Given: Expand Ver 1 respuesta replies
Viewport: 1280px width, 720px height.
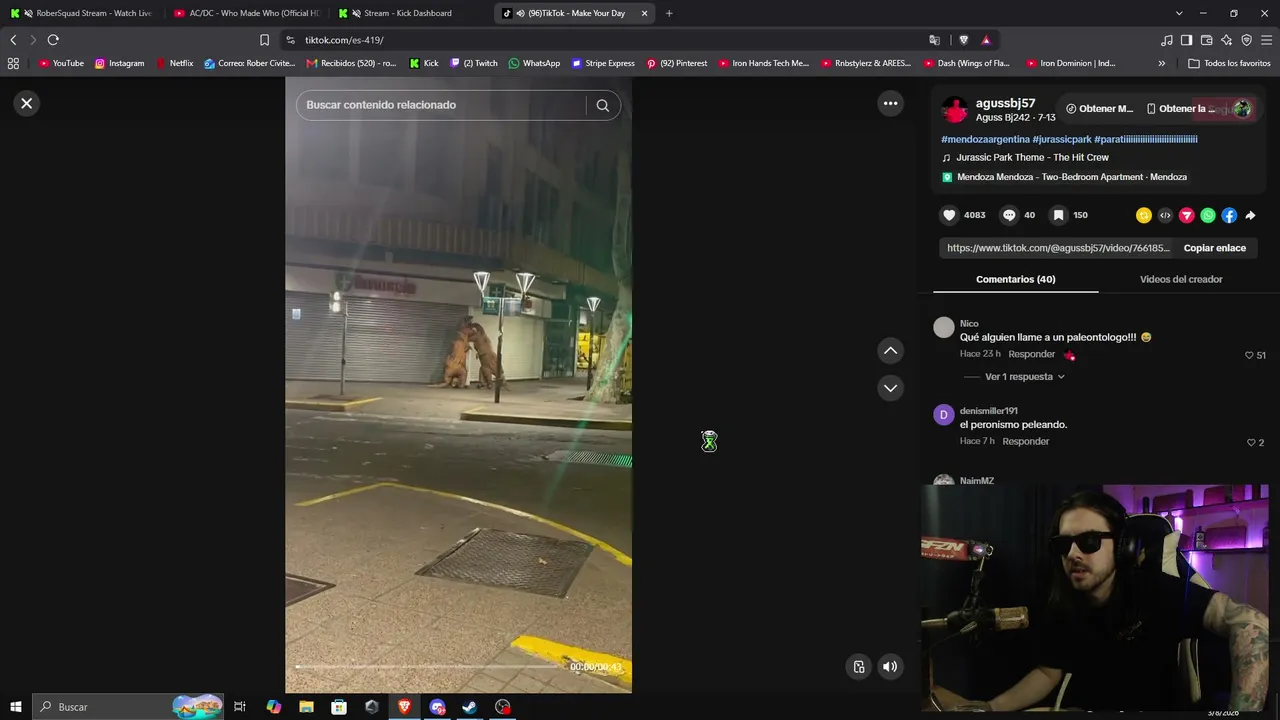Looking at the screenshot, I should pos(1025,377).
